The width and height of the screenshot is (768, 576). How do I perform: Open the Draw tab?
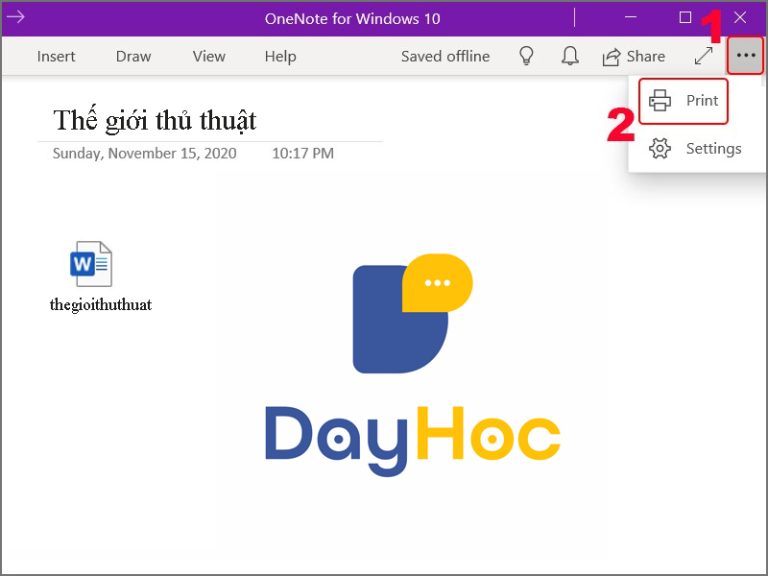click(x=133, y=56)
